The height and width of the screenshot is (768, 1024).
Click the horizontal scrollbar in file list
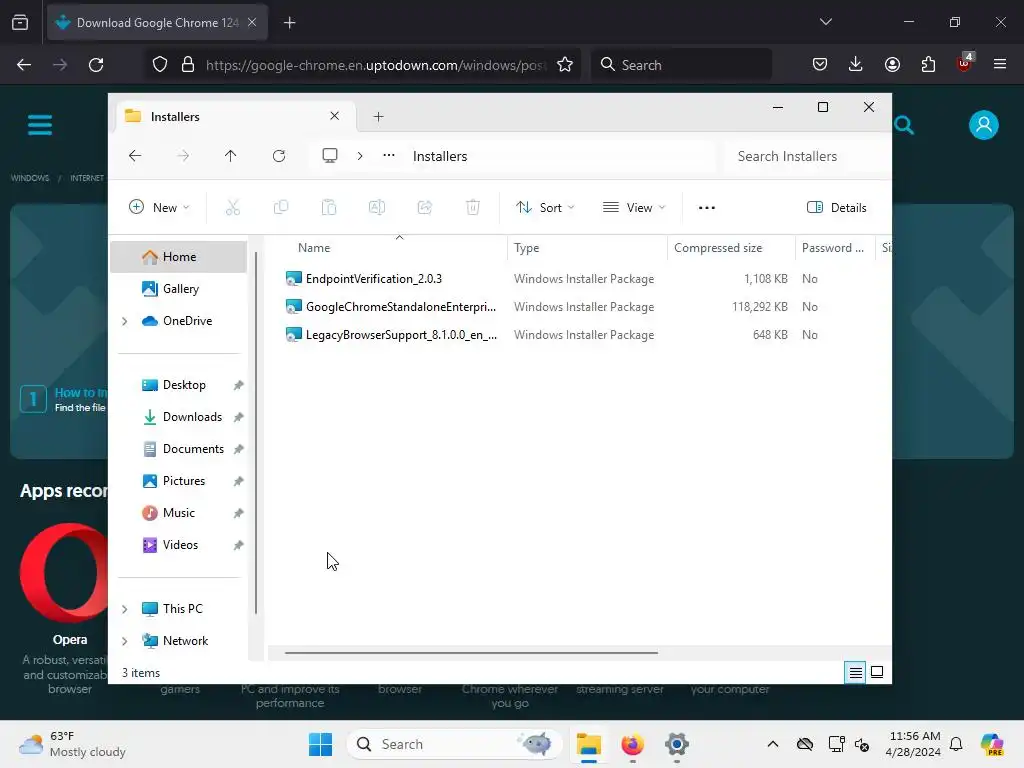[471, 652]
